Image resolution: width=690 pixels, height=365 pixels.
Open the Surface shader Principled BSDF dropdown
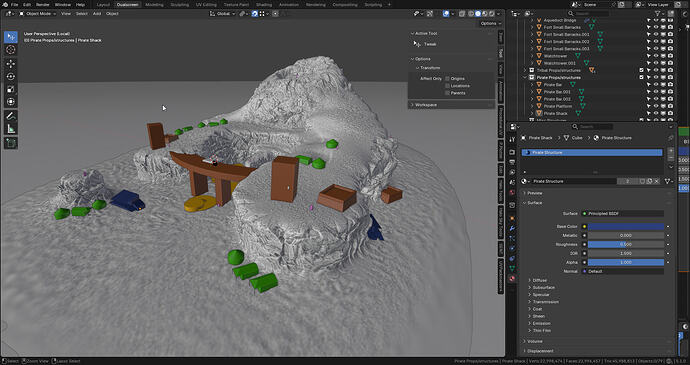(x=623, y=214)
